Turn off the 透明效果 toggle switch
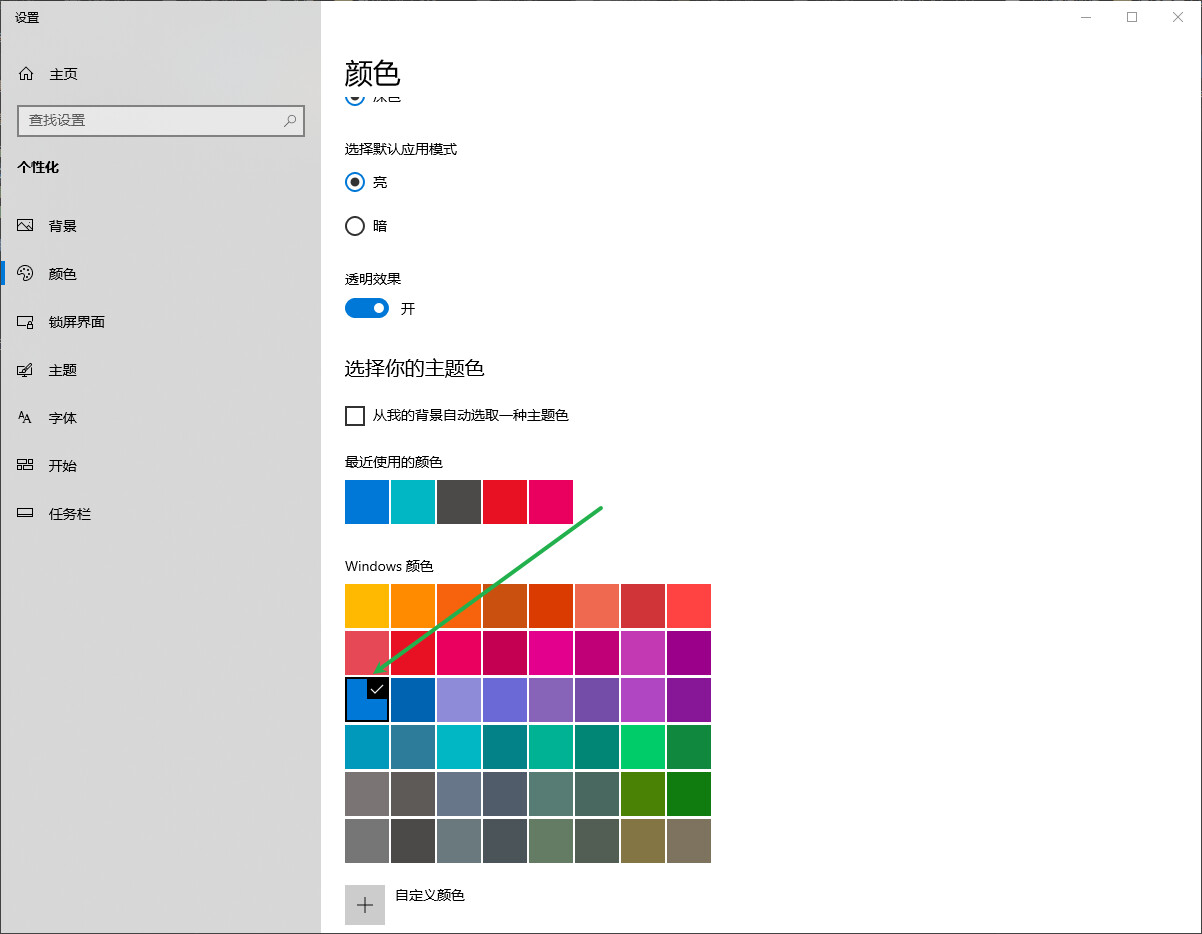The height and width of the screenshot is (934, 1202). 367,308
